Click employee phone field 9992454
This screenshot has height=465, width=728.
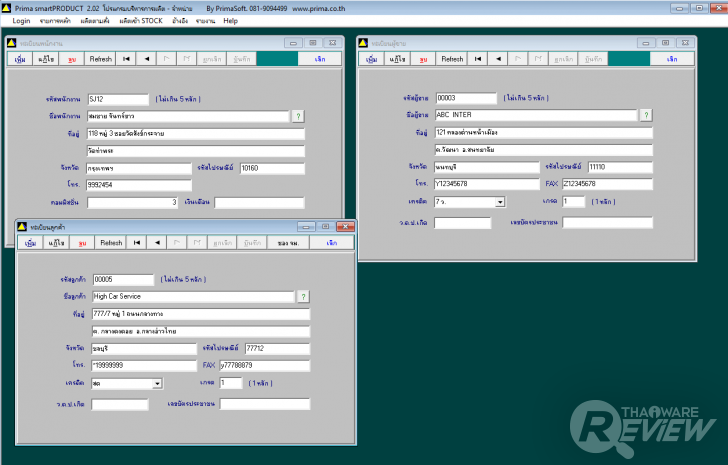138,185
